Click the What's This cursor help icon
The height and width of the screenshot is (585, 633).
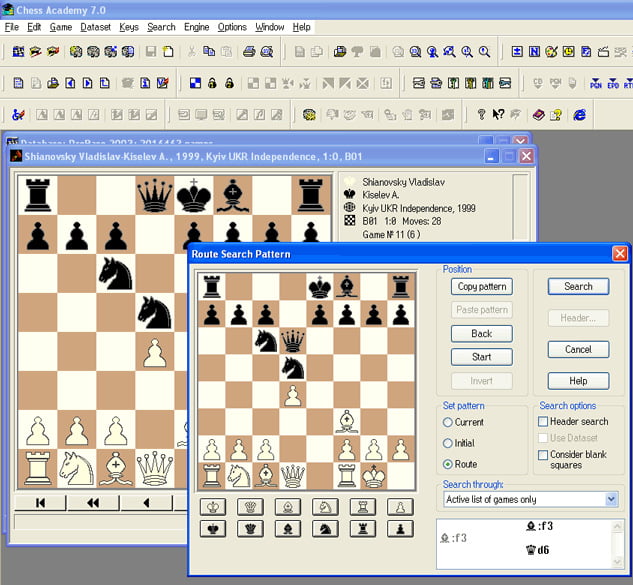pyautogui.click(x=498, y=115)
